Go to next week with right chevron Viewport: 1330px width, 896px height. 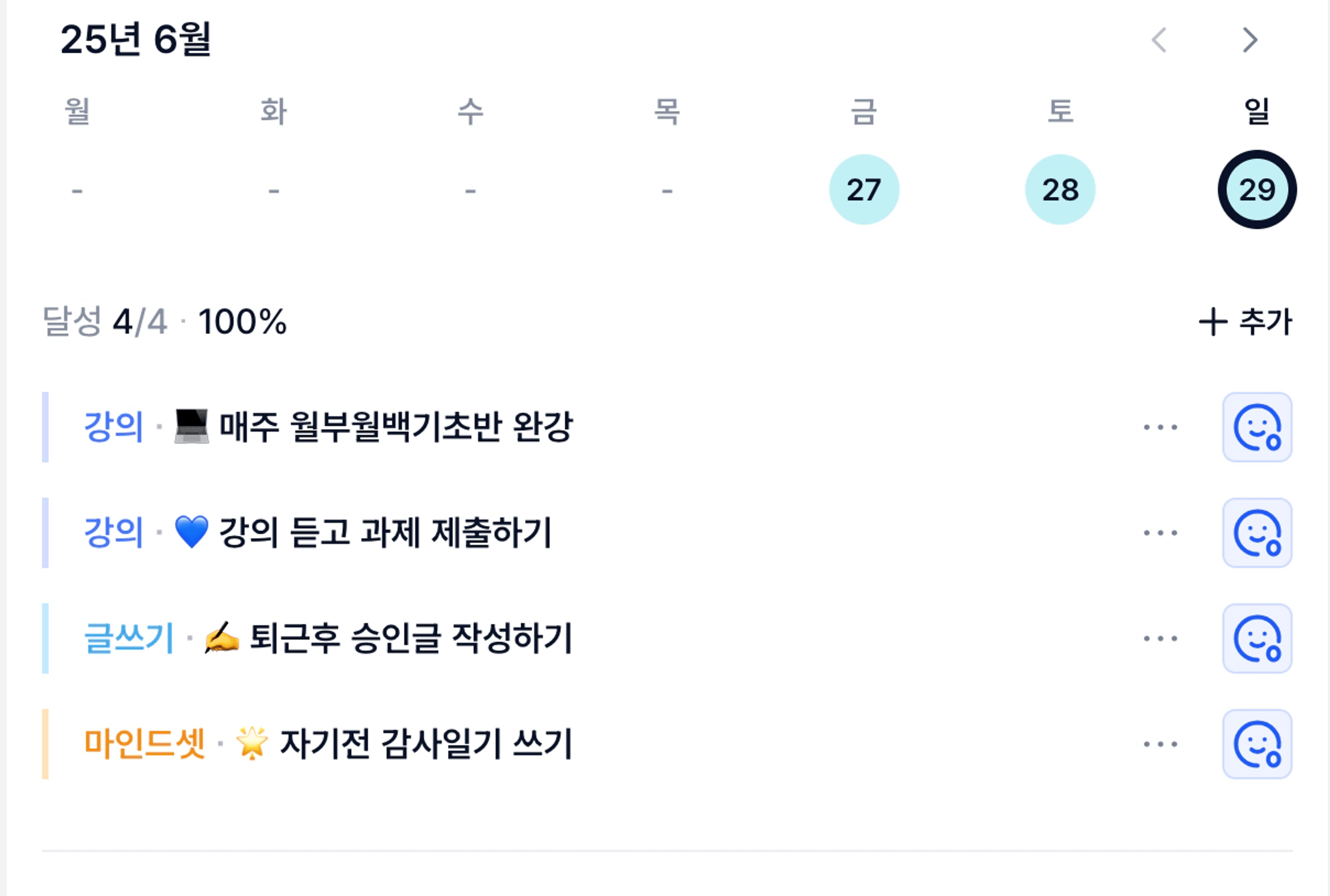pyautogui.click(x=1250, y=40)
